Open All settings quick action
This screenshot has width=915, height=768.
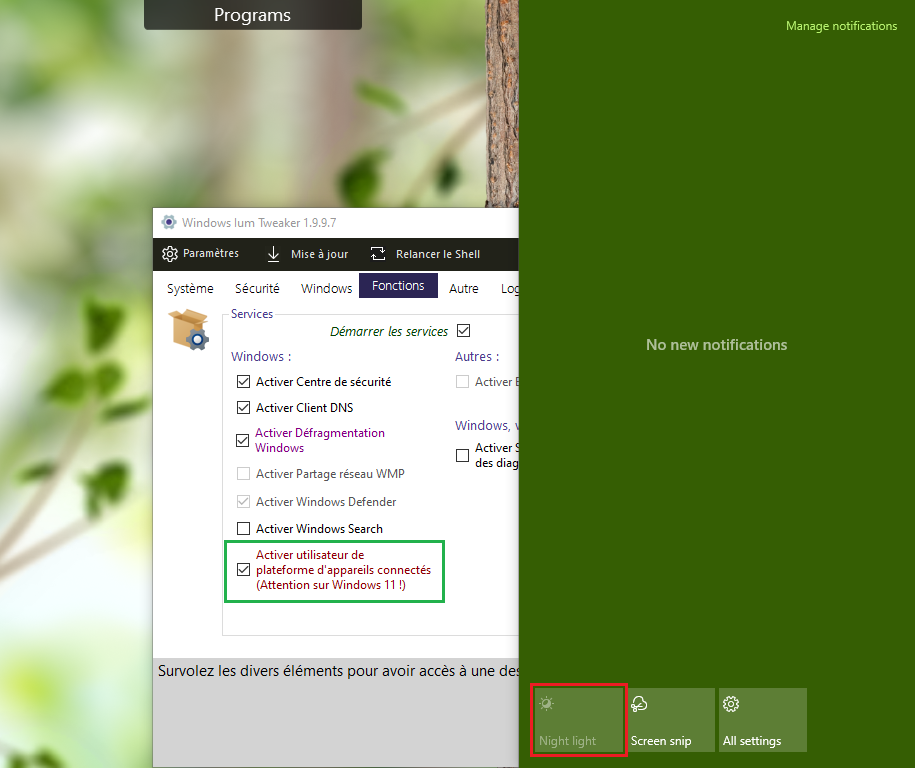point(763,720)
